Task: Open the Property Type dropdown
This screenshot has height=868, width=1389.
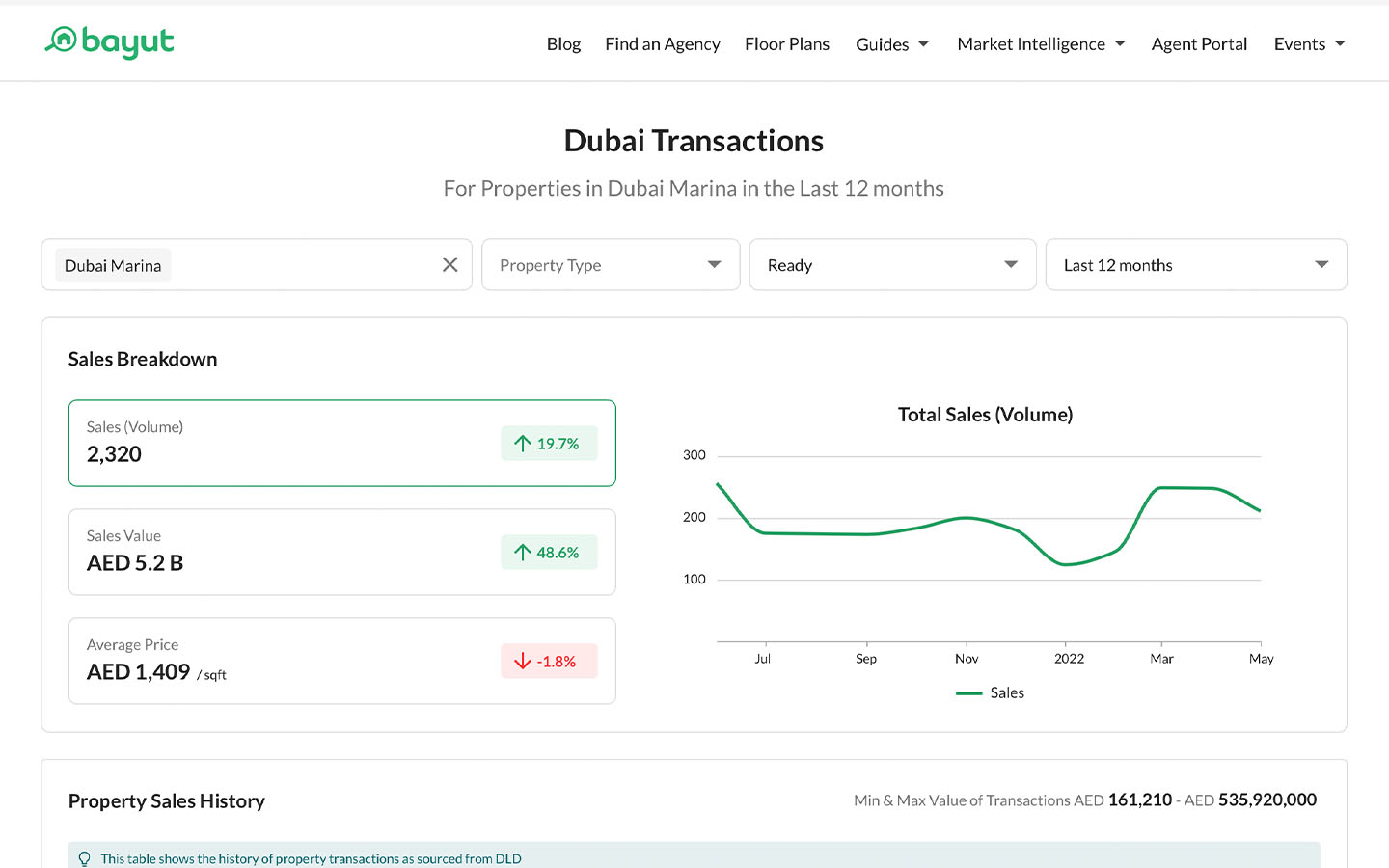Action: pyautogui.click(x=610, y=264)
